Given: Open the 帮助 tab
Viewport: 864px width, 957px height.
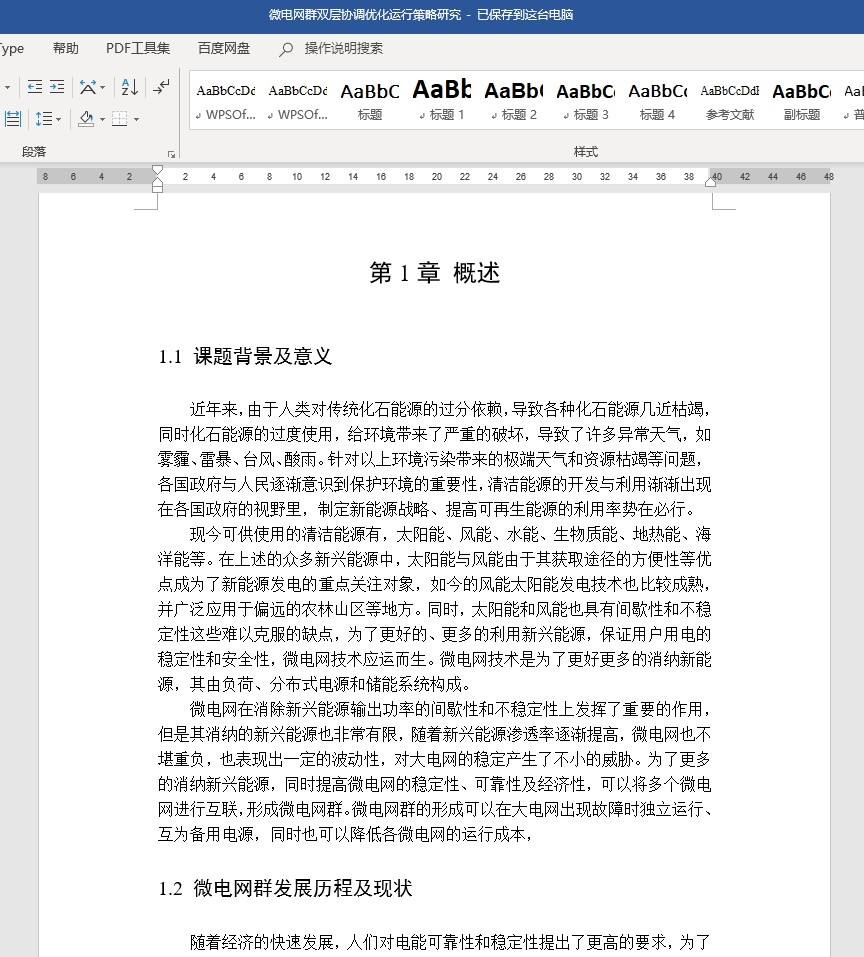Looking at the screenshot, I should pos(66,48).
